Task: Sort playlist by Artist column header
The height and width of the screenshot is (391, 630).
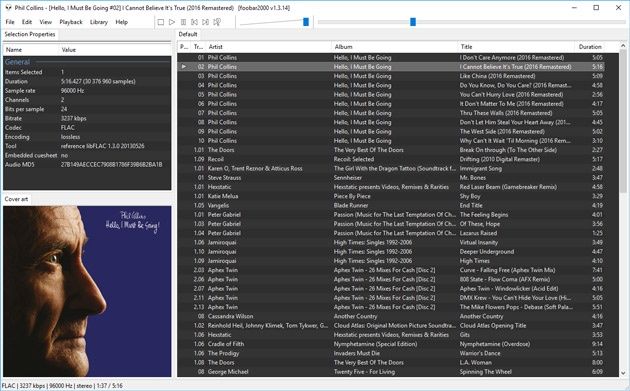Action: click(268, 47)
